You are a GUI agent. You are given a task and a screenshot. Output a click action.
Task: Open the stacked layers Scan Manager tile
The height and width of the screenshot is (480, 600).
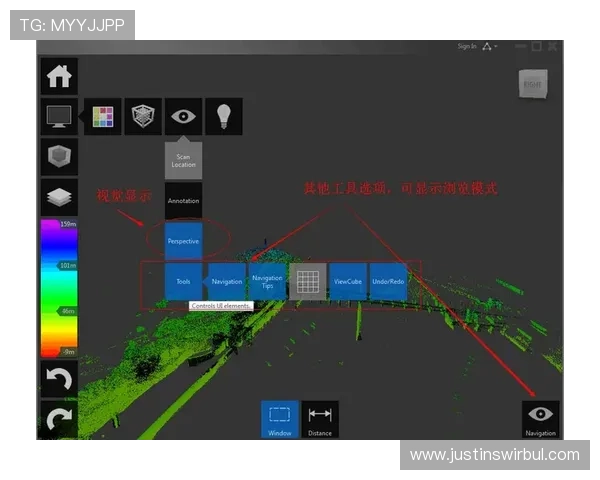tap(59, 197)
